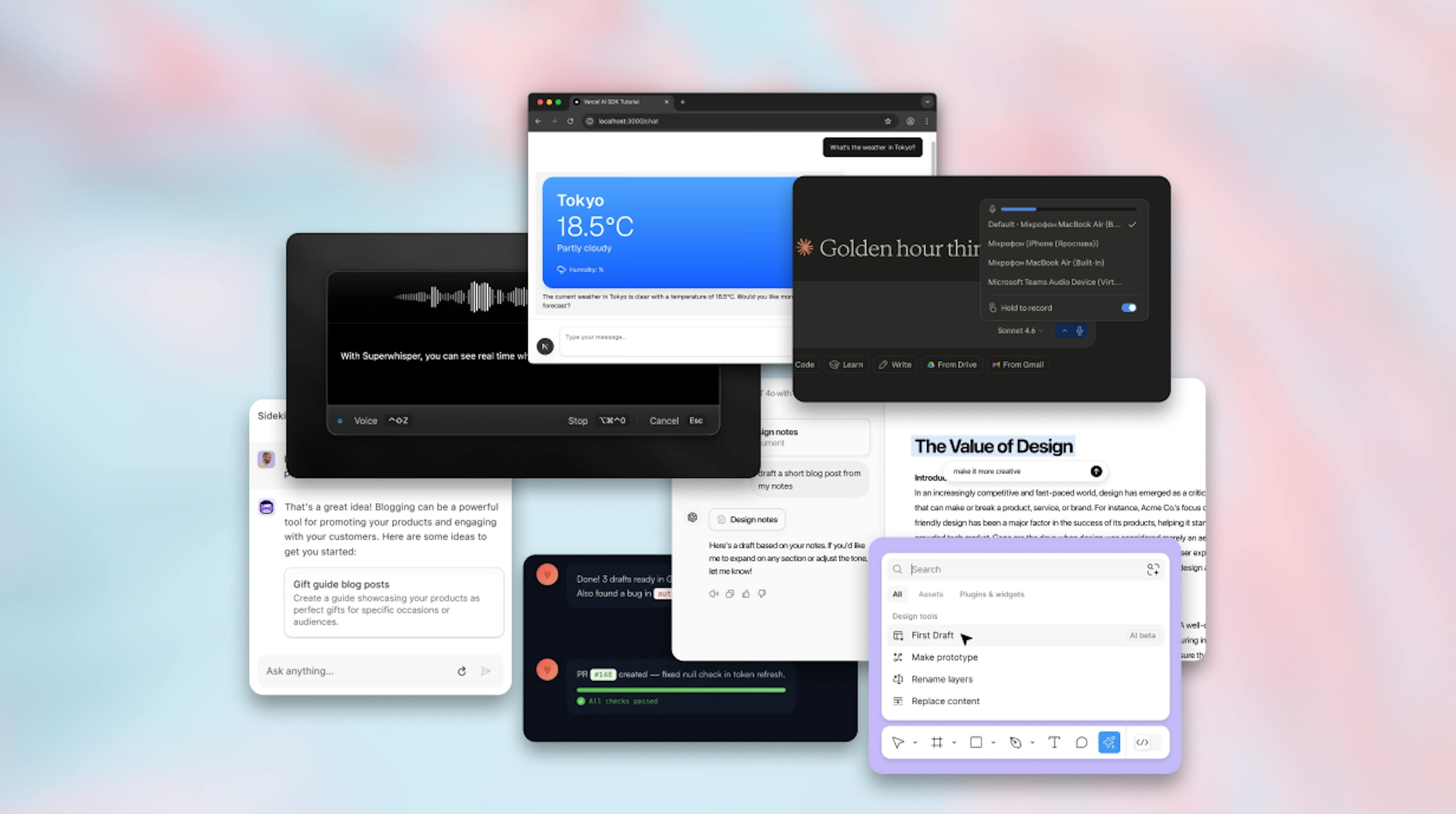Click the thumbs up icon under draft
Viewport: 1456px width, 814px height.
746,594
